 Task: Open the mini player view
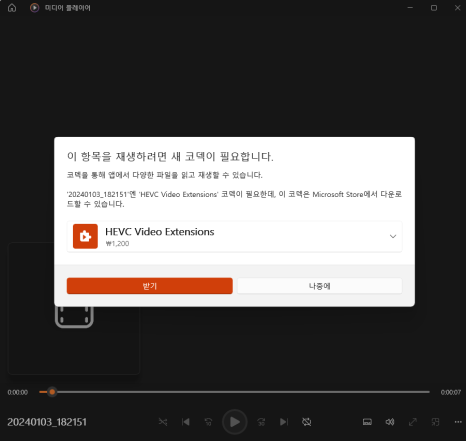[435, 422]
